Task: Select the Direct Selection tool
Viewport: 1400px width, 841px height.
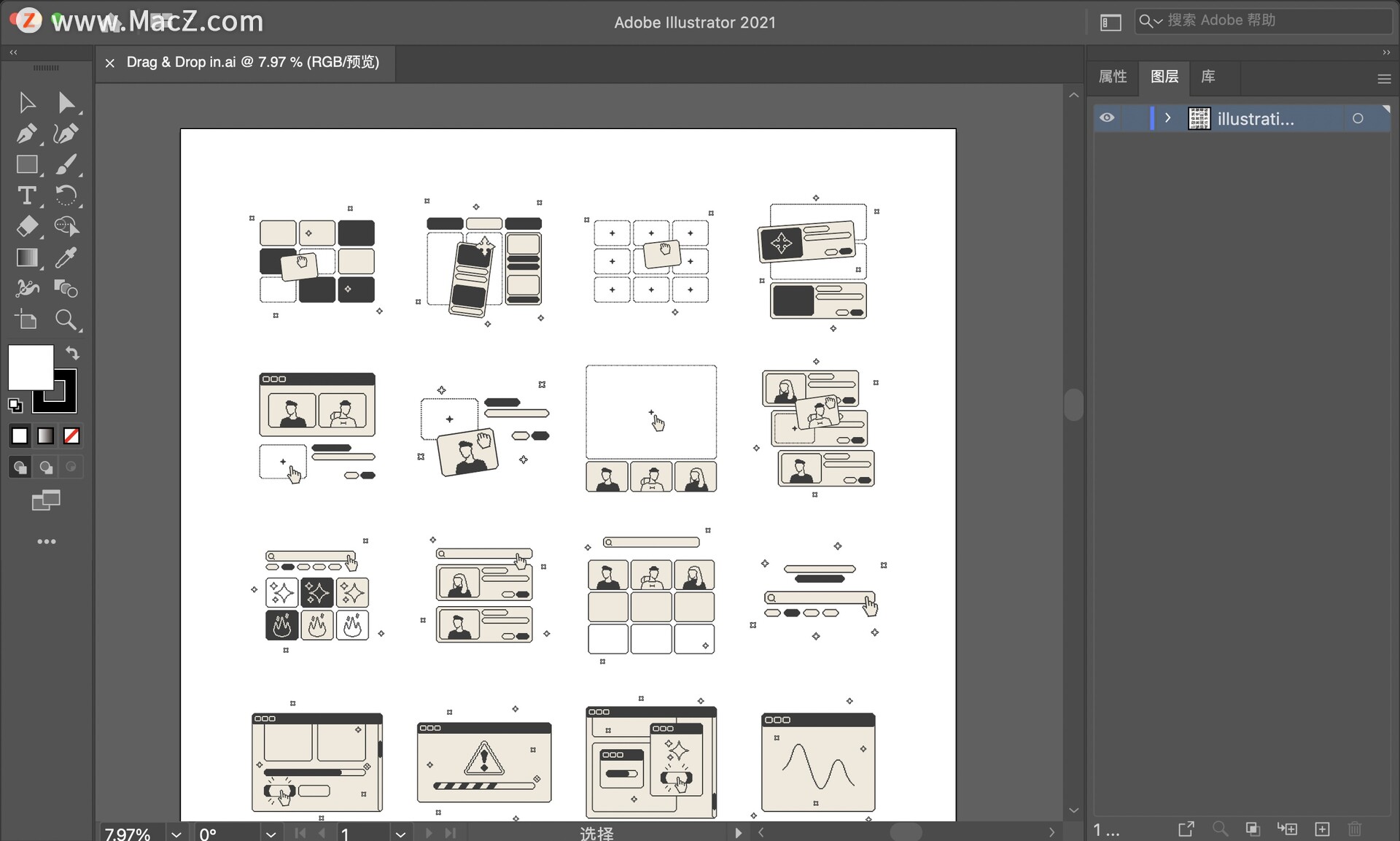Action: click(66, 102)
